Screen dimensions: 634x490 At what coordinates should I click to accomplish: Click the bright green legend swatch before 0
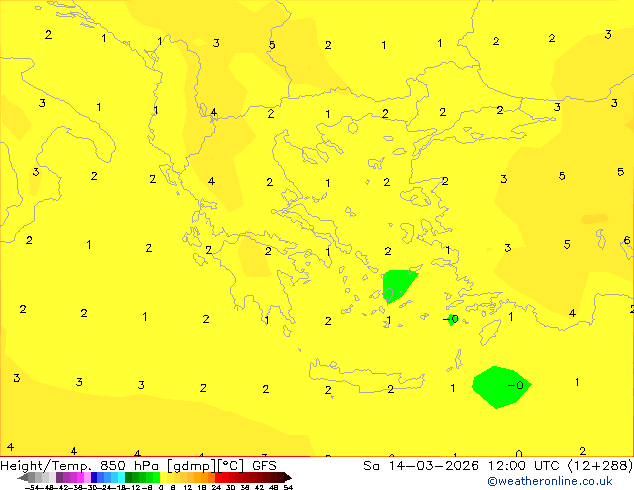click(156, 477)
